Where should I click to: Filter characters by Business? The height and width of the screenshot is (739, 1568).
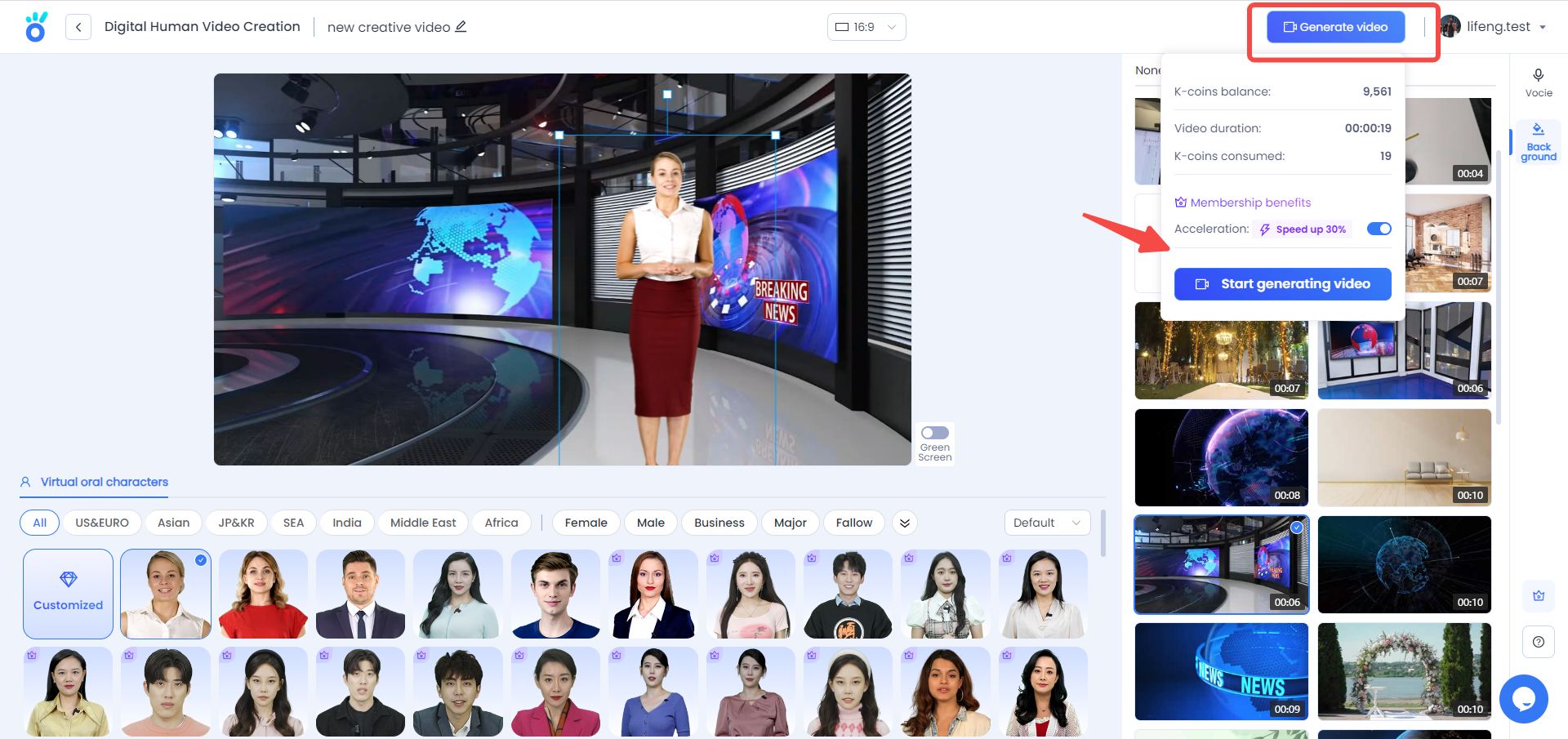click(719, 523)
